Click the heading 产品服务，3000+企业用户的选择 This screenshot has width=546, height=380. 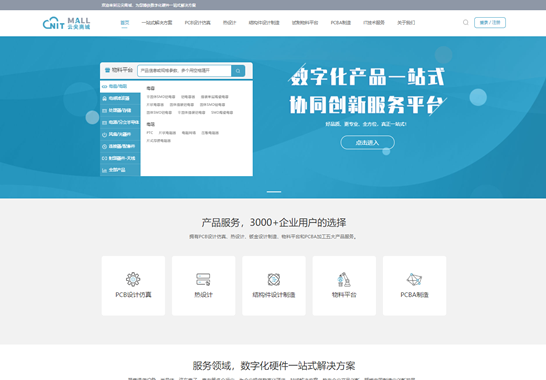274,222
